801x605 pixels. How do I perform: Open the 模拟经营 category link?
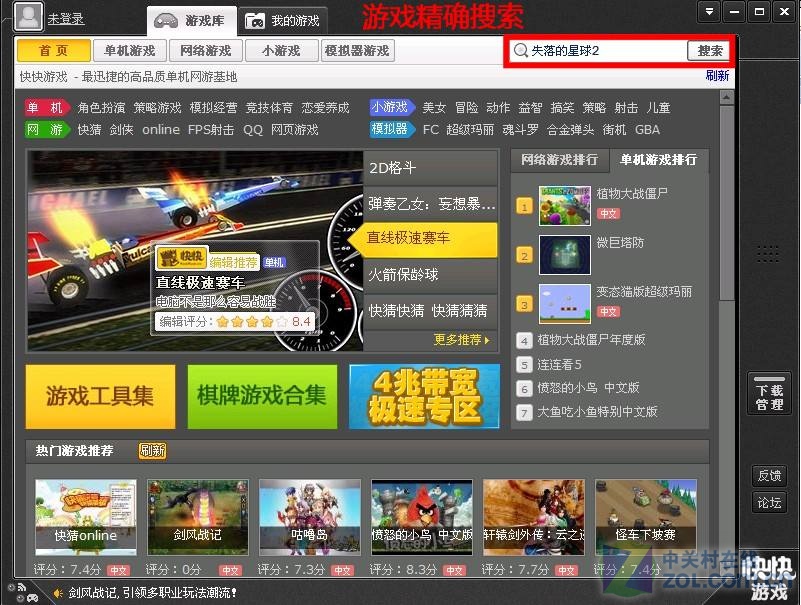tap(213, 108)
